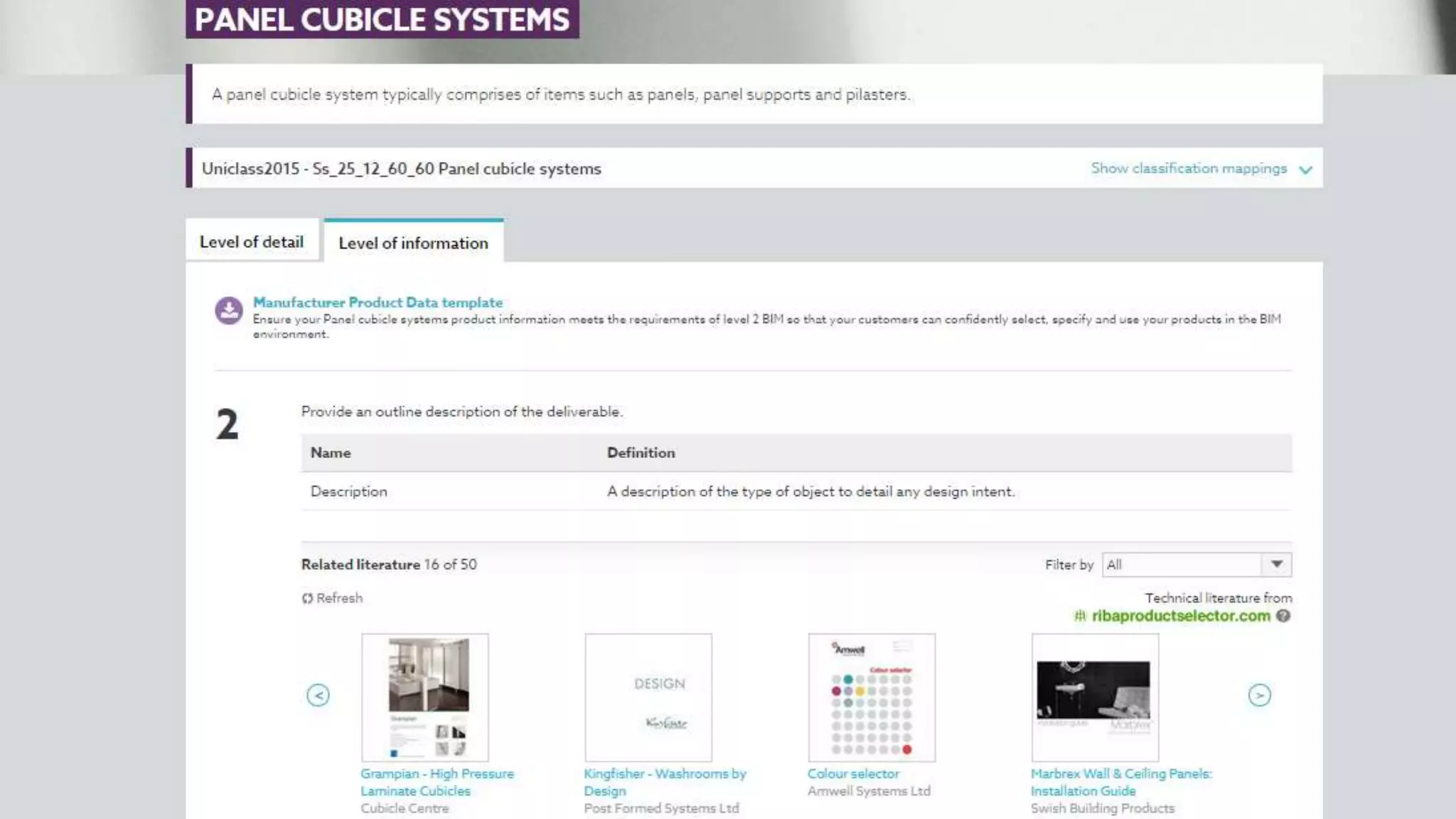
Task: Click the next literature arrow icon
Action: coord(1259,695)
